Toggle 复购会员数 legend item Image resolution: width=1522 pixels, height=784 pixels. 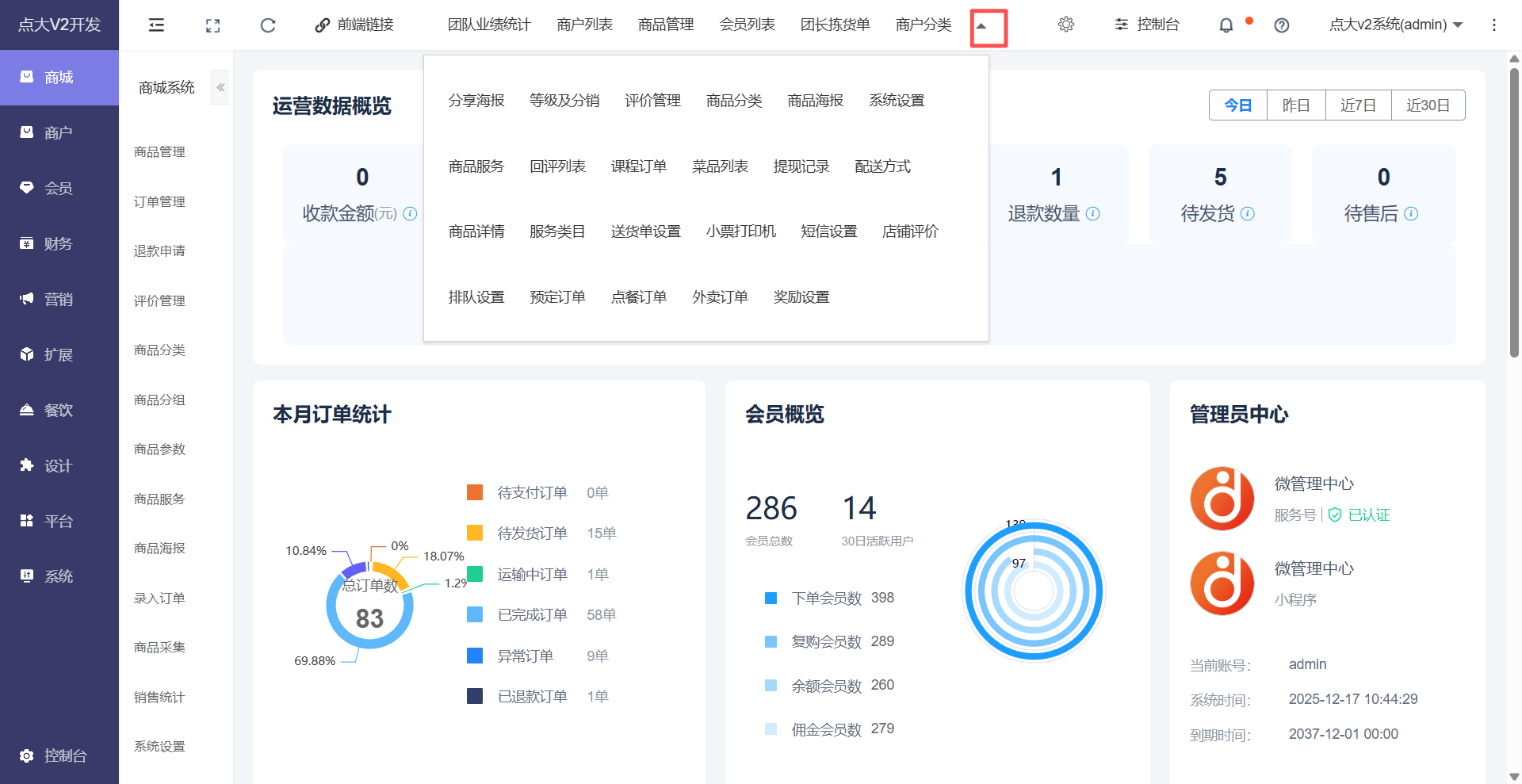(x=829, y=641)
